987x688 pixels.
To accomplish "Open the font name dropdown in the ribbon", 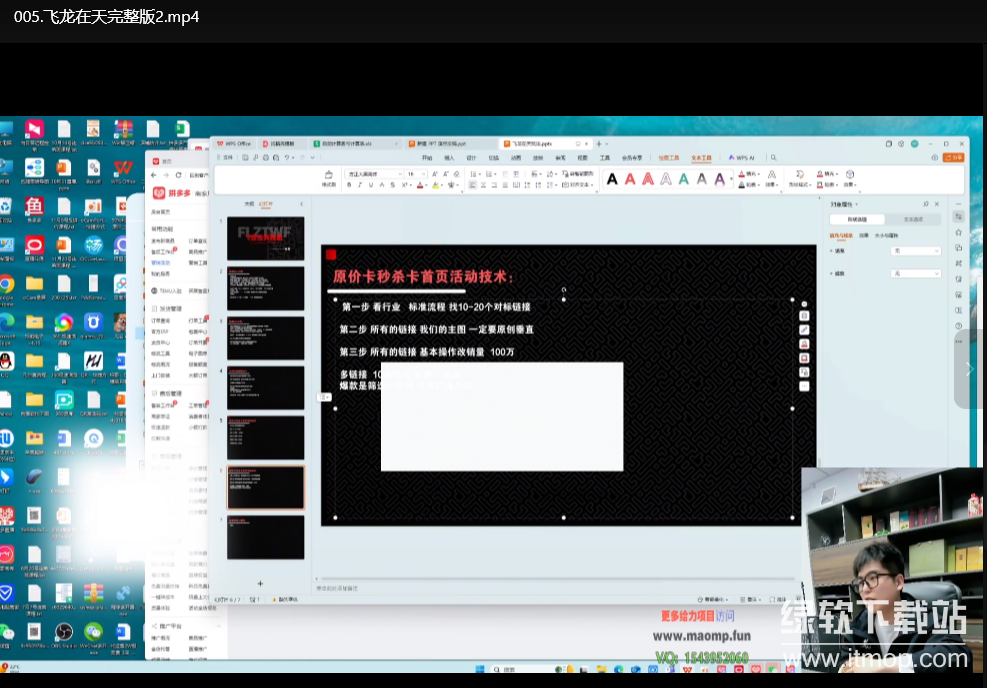I will tap(398, 173).
